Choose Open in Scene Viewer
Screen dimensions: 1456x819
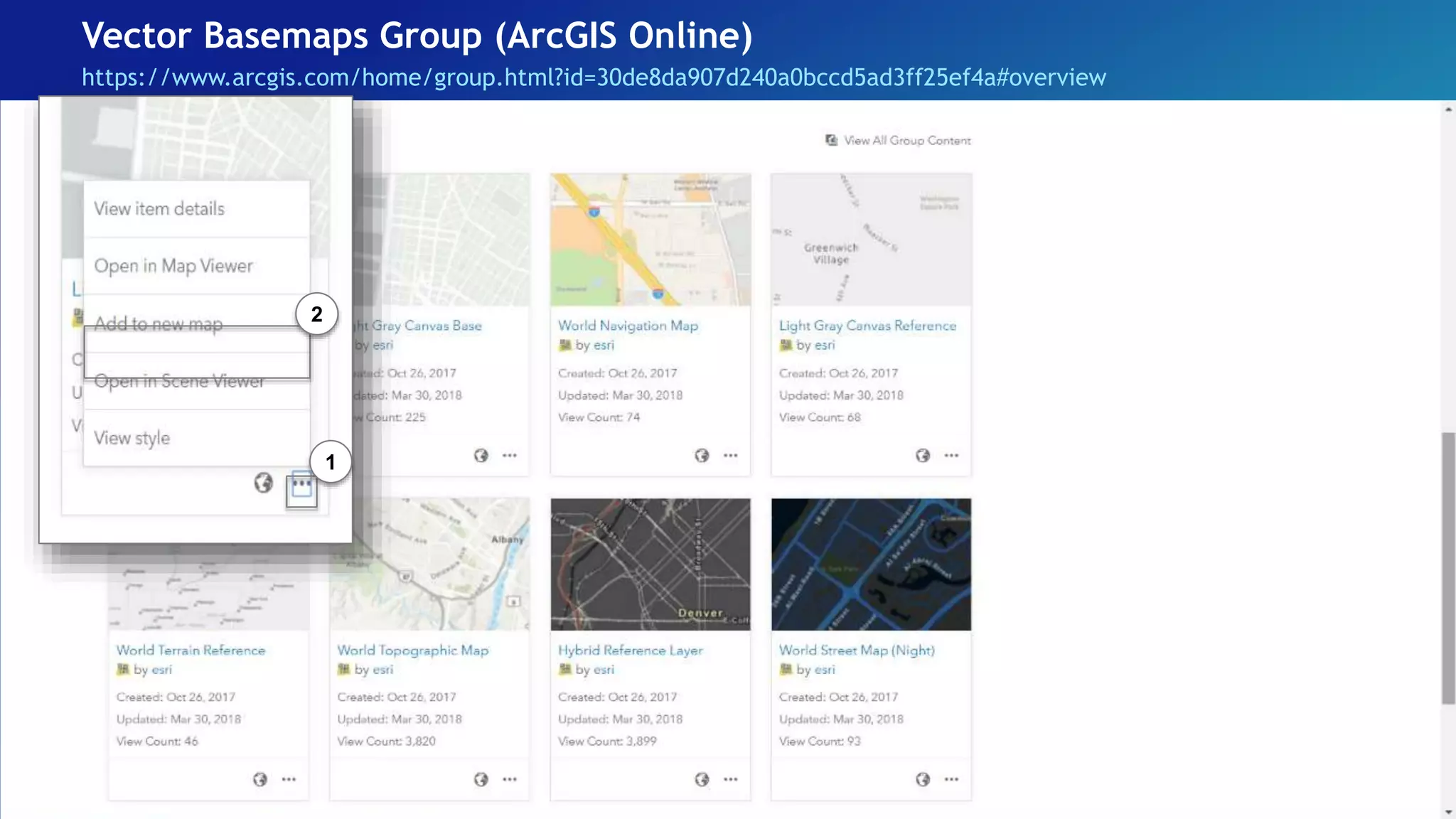pos(196,381)
